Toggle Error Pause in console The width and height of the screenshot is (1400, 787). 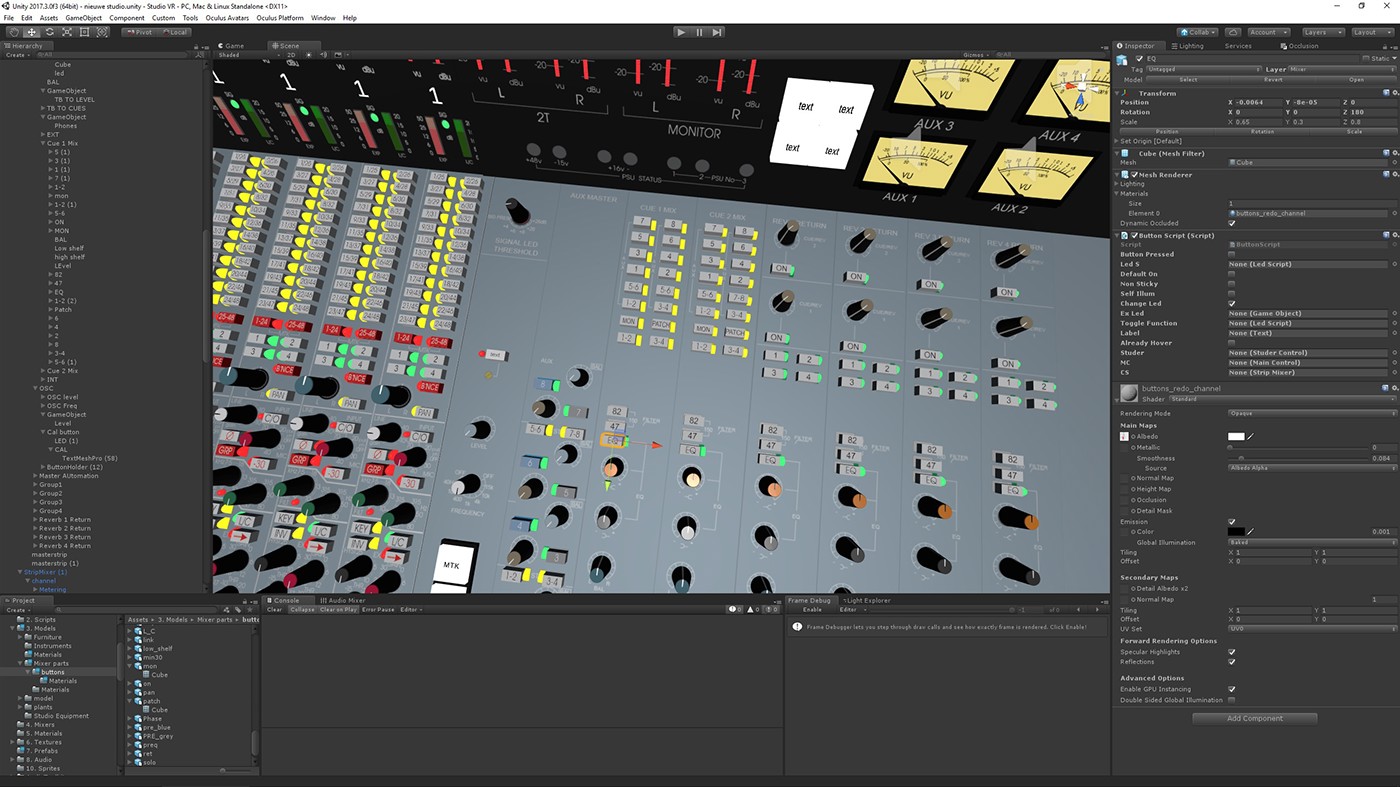pos(378,609)
